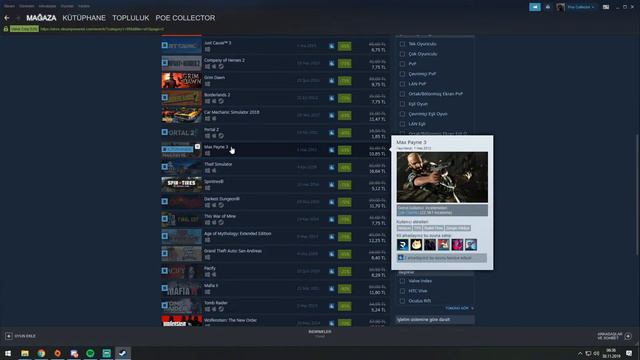
Task: Click the review icon in Max Payne 3 row
Action: click(331, 150)
